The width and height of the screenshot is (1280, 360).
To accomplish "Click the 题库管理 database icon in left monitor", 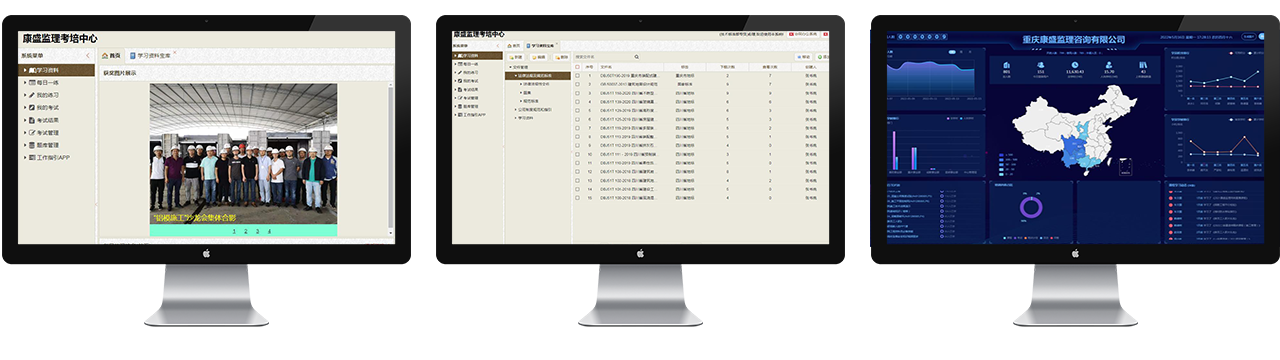I will 32,145.
